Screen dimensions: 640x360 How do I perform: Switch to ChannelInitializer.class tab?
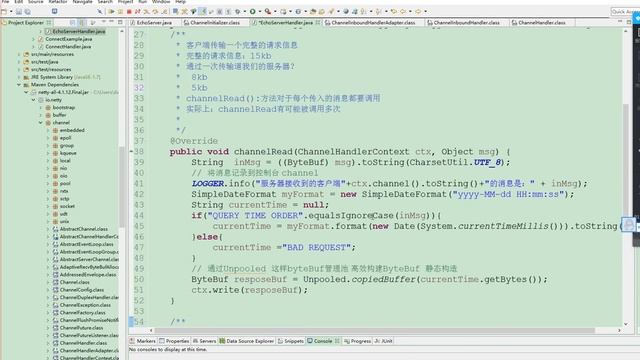pos(215,23)
